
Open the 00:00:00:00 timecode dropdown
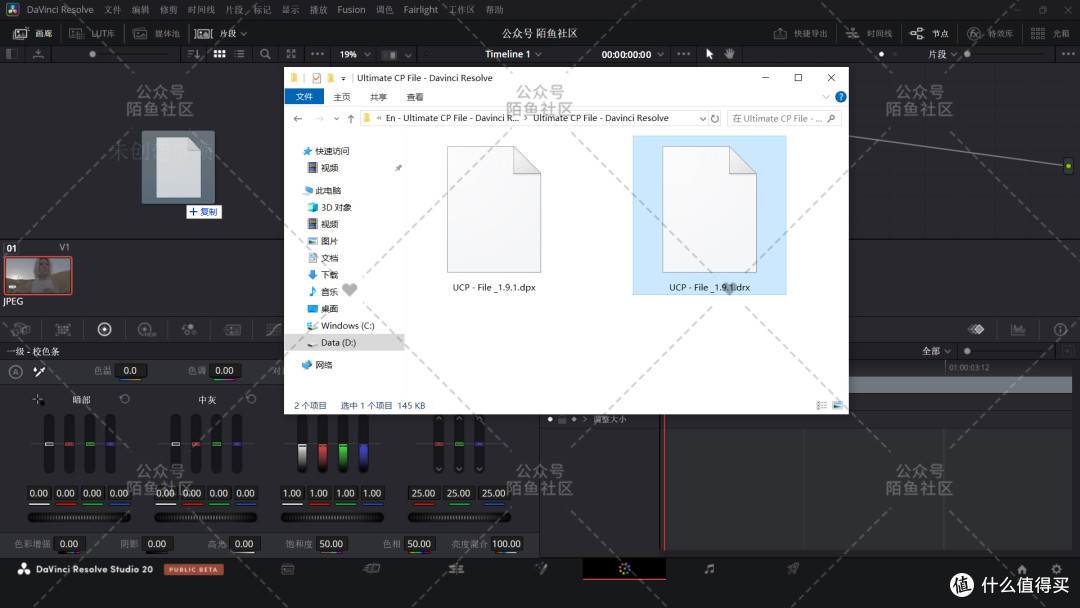(x=632, y=54)
